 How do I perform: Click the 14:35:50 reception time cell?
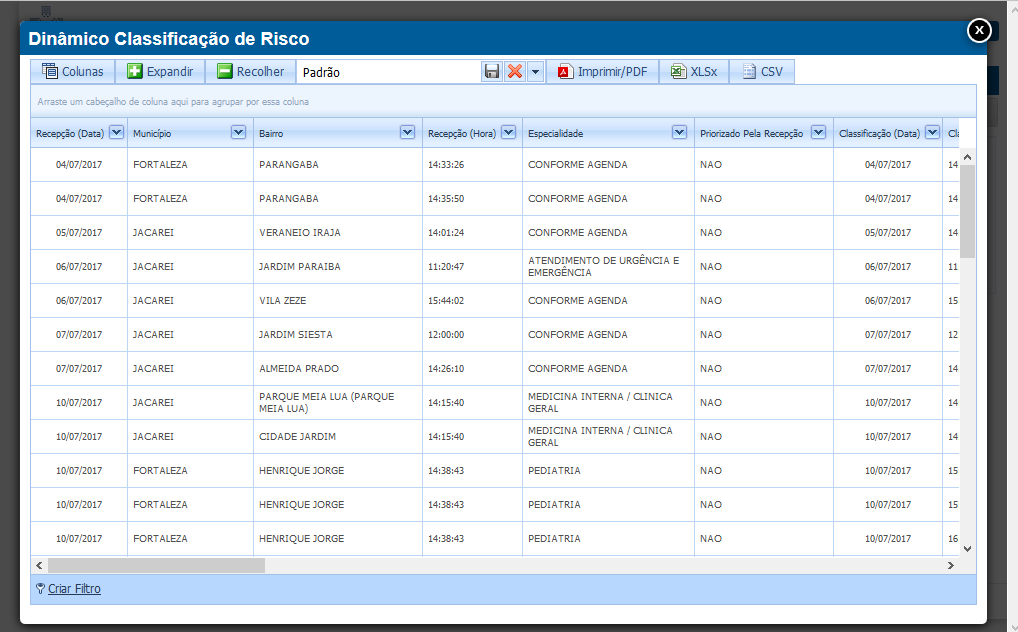coord(472,198)
